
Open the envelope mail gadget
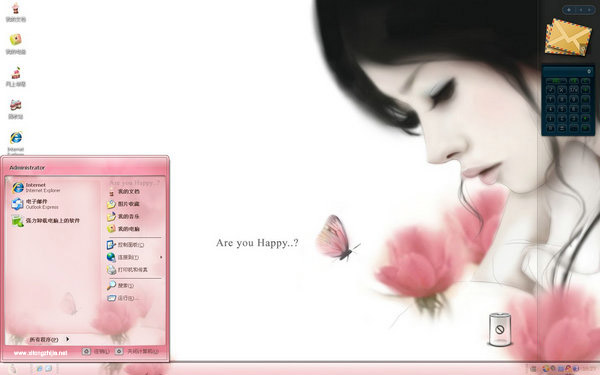pos(568,38)
